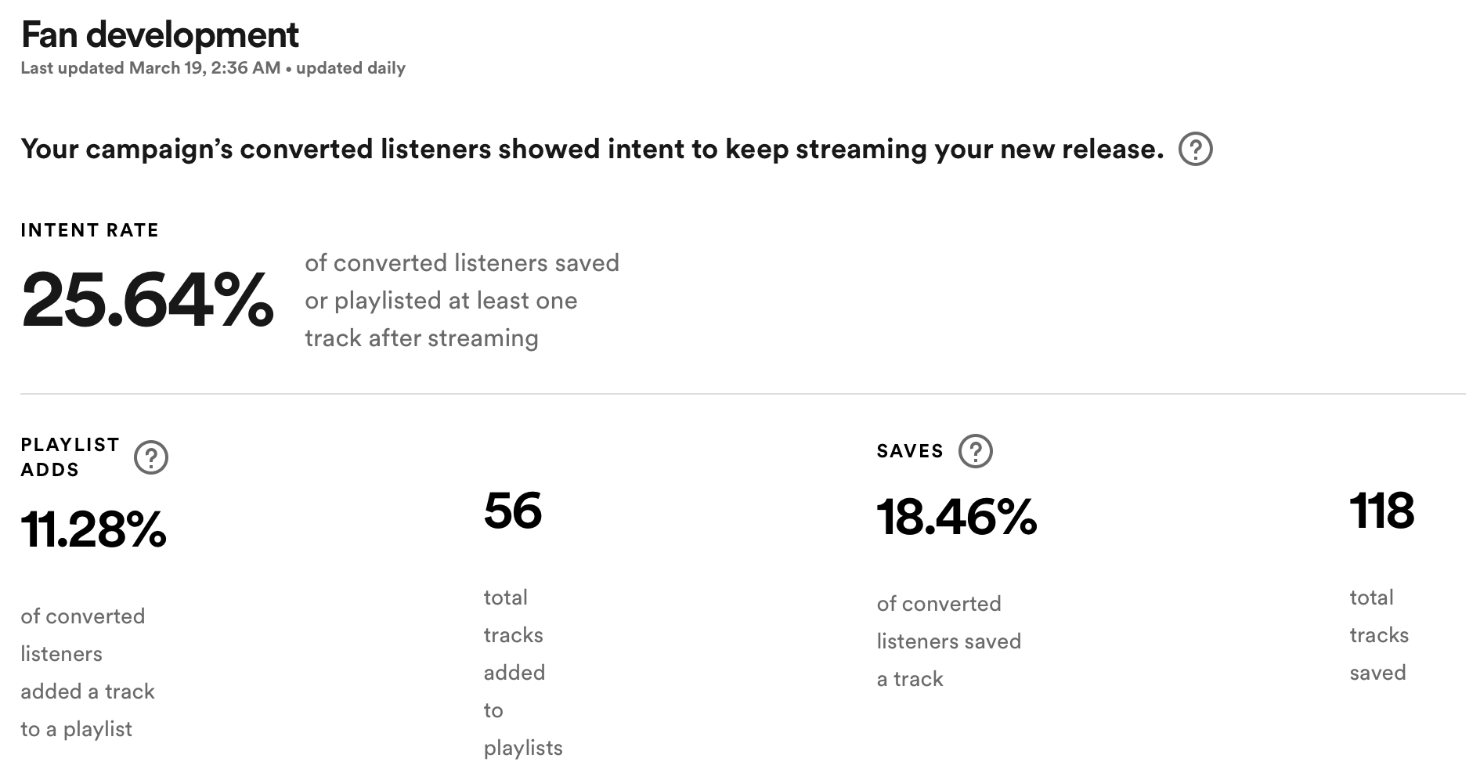Click the PLAYLIST ADDS section header
Screen dimensions: 1480x780
click(x=70, y=456)
